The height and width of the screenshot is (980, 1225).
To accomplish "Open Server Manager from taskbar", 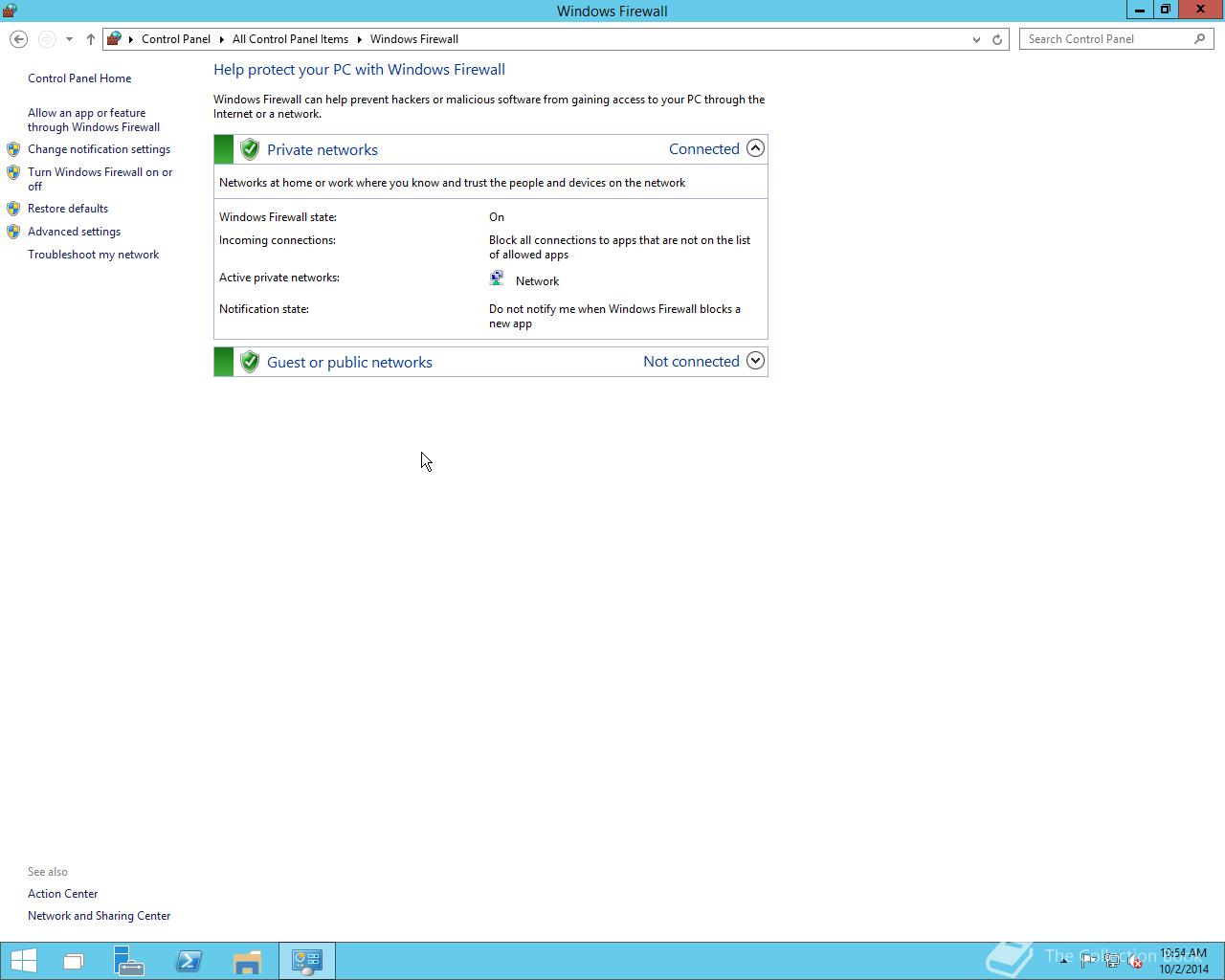I will point(129,961).
